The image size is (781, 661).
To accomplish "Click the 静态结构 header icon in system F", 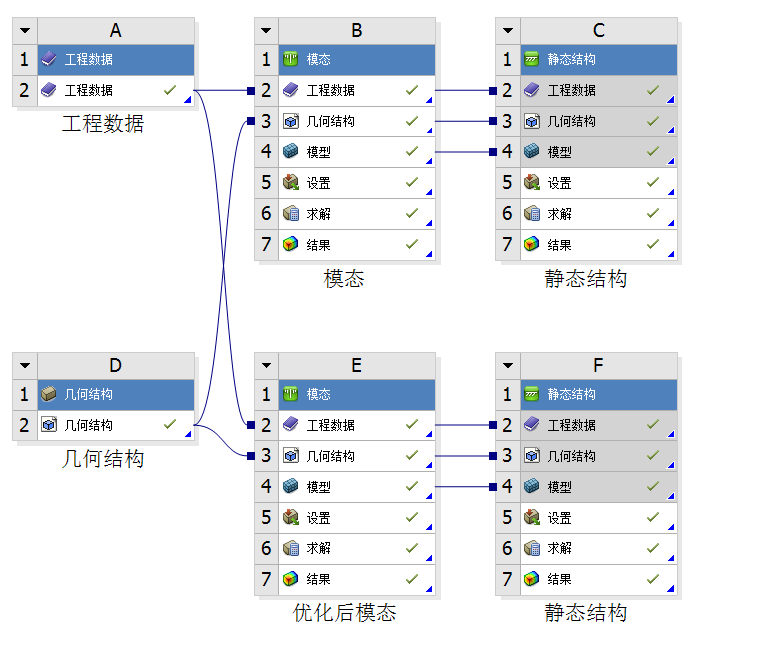I will [x=532, y=394].
